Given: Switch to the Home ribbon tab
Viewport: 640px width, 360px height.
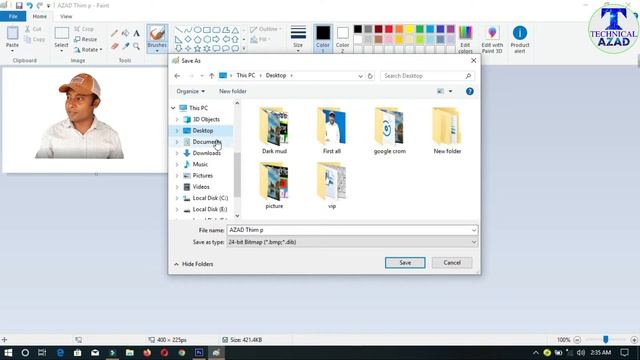Looking at the screenshot, I should pyautogui.click(x=40, y=16).
